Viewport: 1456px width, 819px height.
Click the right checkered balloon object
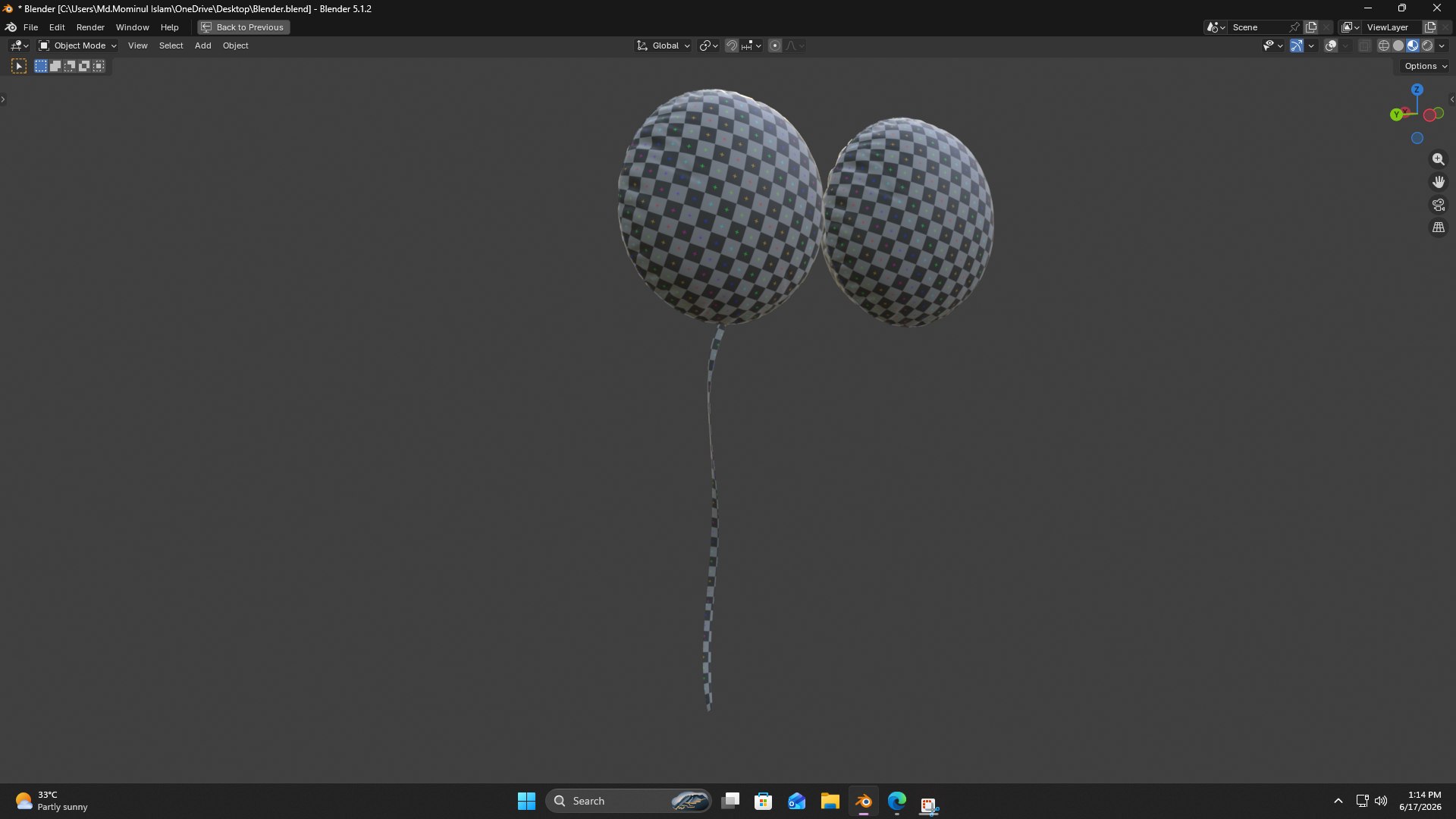(x=908, y=222)
